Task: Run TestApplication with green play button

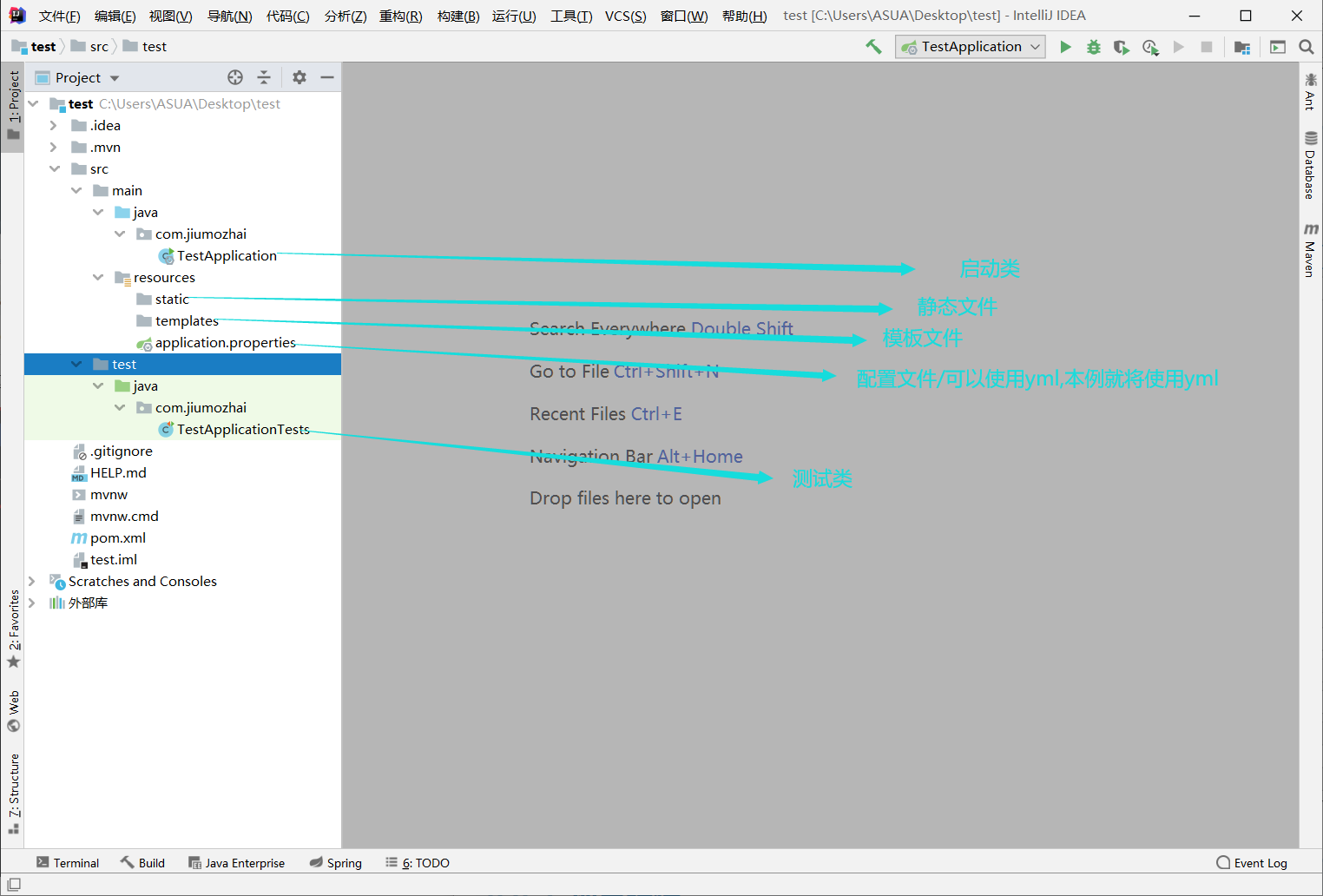Action: coord(1065,47)
